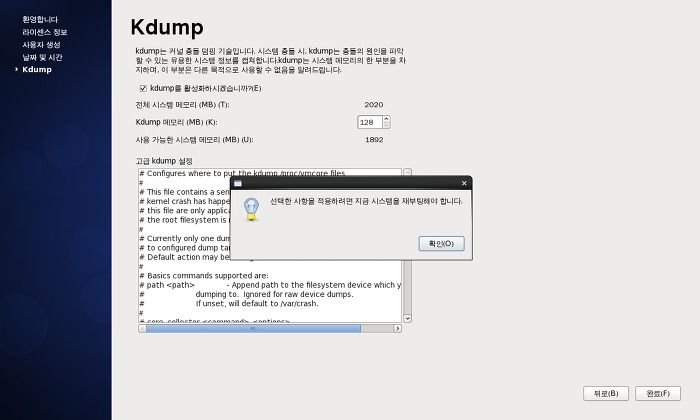The height and width of the screenshot is (420, 700).
Task: Close the reboot notice dialog with X
Action: tap(464, 183)
